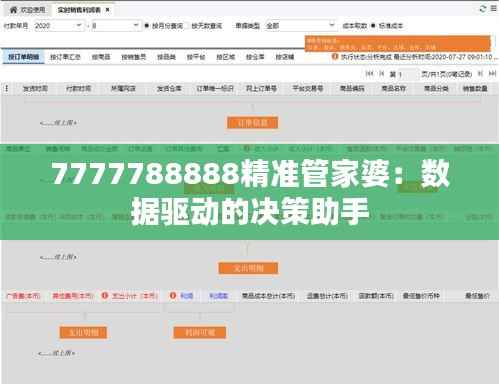Image resolution: width=499 pixels, height=384 pixels.
Task: Go to last page with the pager icon
Action: coord(492,74)
